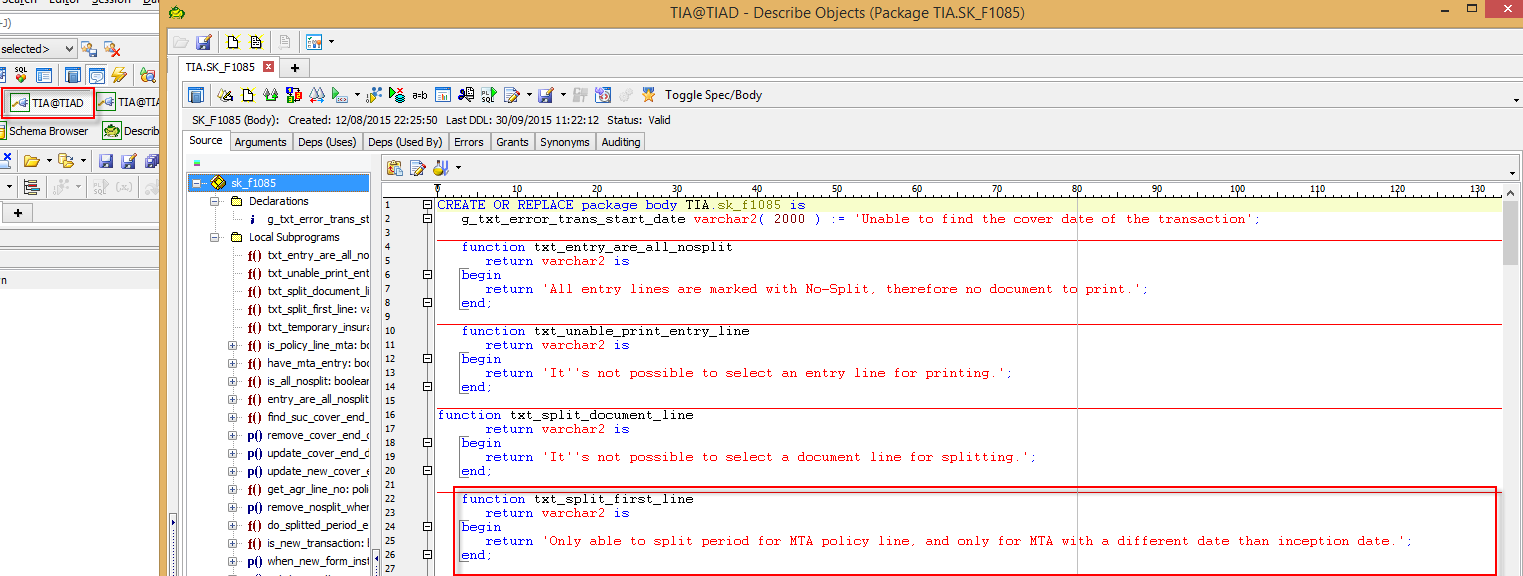The image size is (1523, 576).
Task: Click the Save icon in Describe Objects toolbar
Action: [x=203, y=42]
